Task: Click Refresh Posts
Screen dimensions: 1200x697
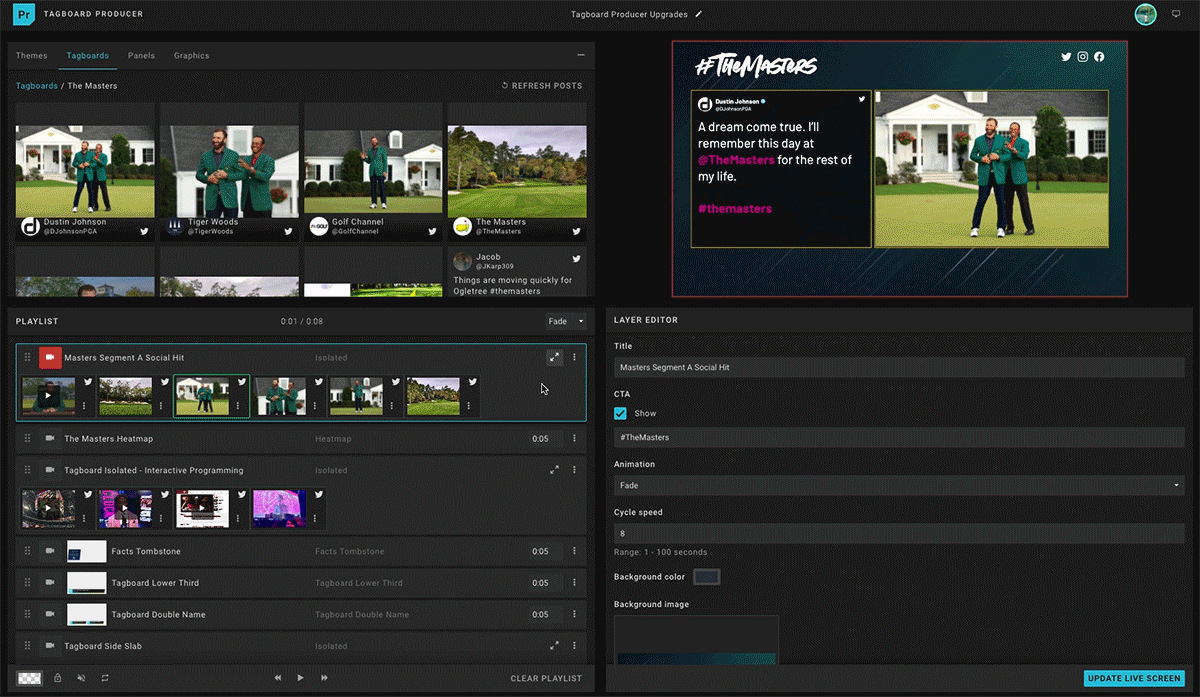Action: (x=542, y=86)
